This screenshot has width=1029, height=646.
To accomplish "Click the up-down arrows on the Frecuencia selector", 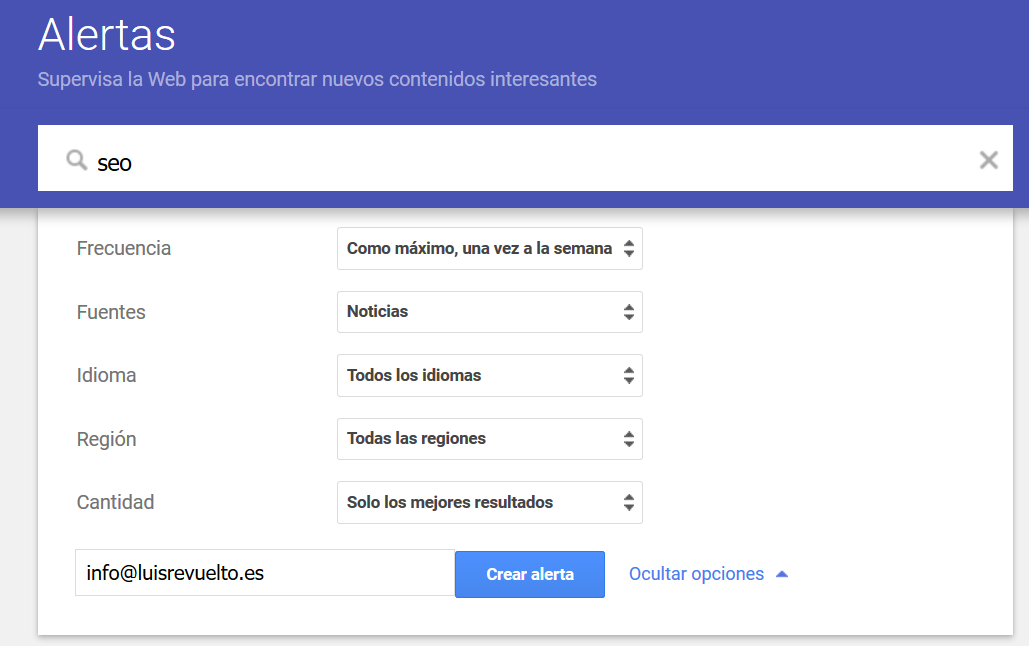I will (x=628, y=249).
